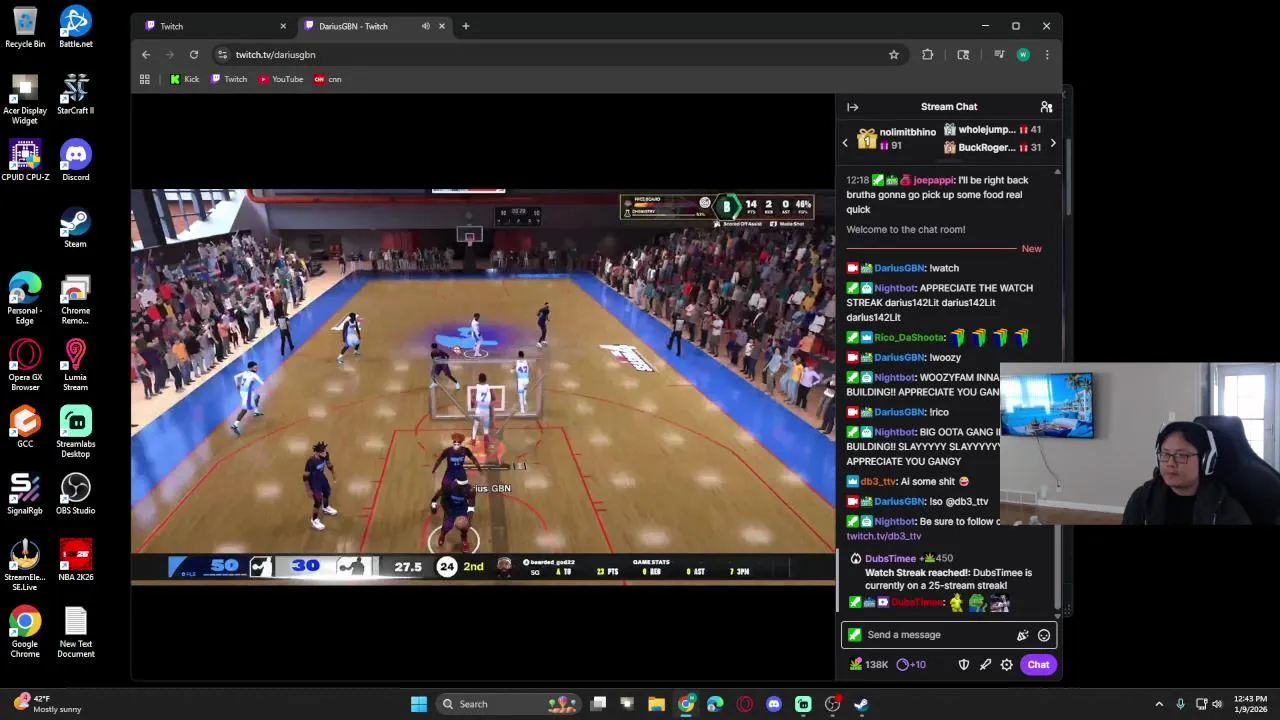Follow the twitch.tv/db3_ttv link in chat

[884, 537]
